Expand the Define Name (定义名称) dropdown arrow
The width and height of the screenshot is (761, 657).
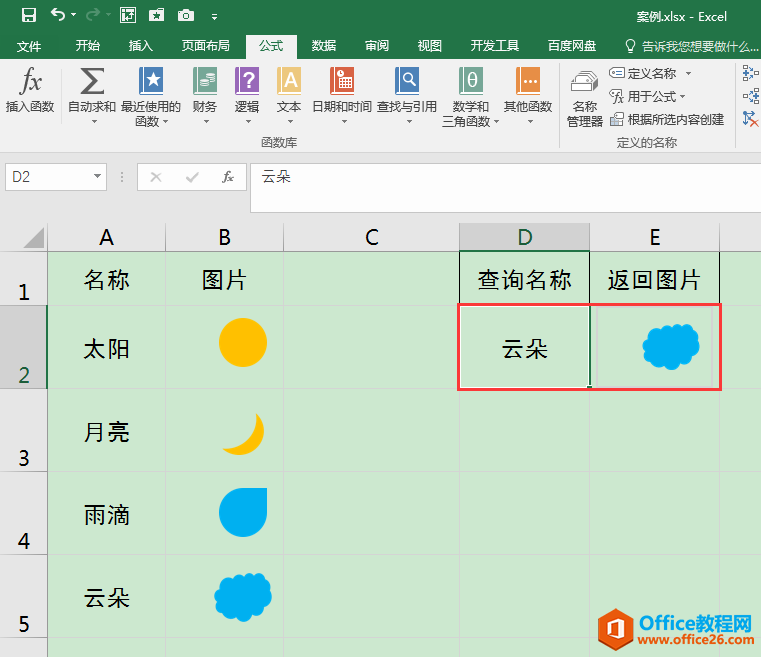coord(688,74)
